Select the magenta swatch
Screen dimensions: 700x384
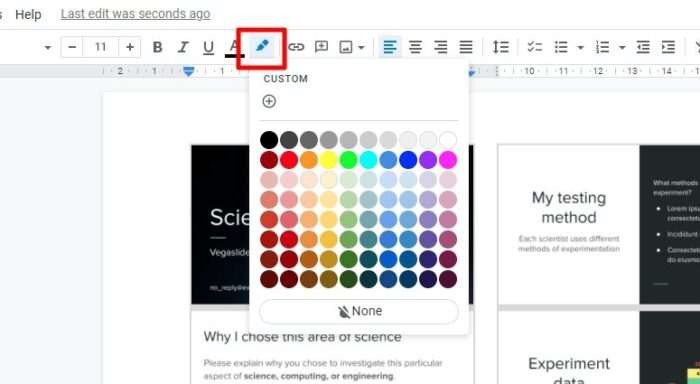(x=448, y=160)
